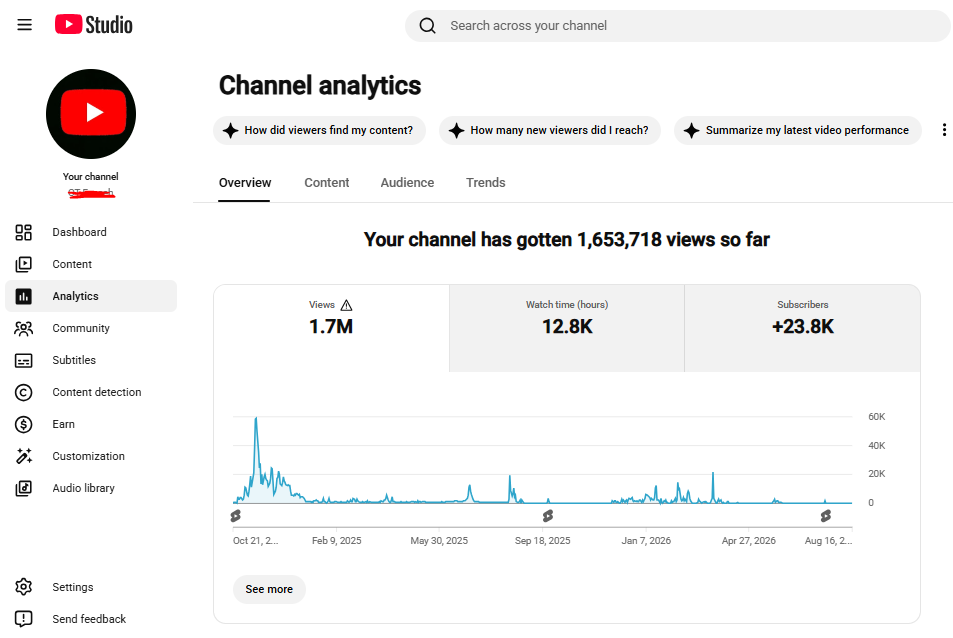
Task: Click the See more button
Action: click(269, 589)
